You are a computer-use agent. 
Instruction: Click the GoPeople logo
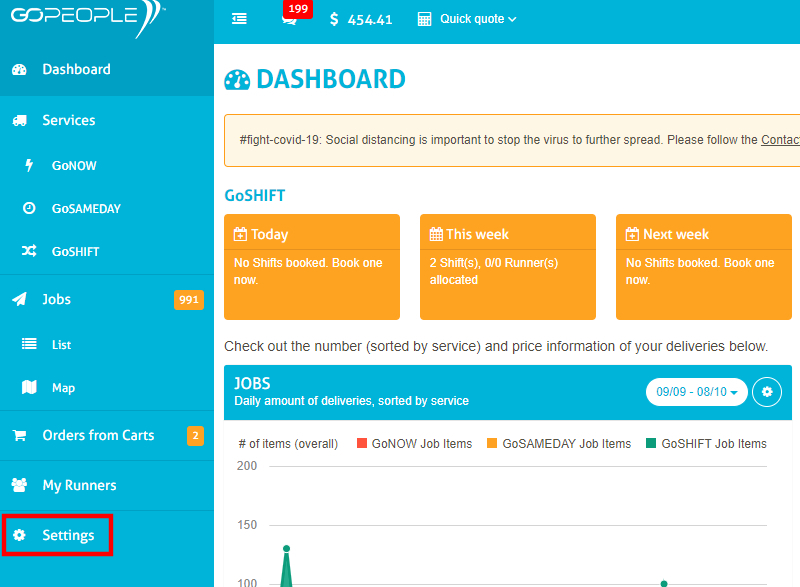point(86,18)
